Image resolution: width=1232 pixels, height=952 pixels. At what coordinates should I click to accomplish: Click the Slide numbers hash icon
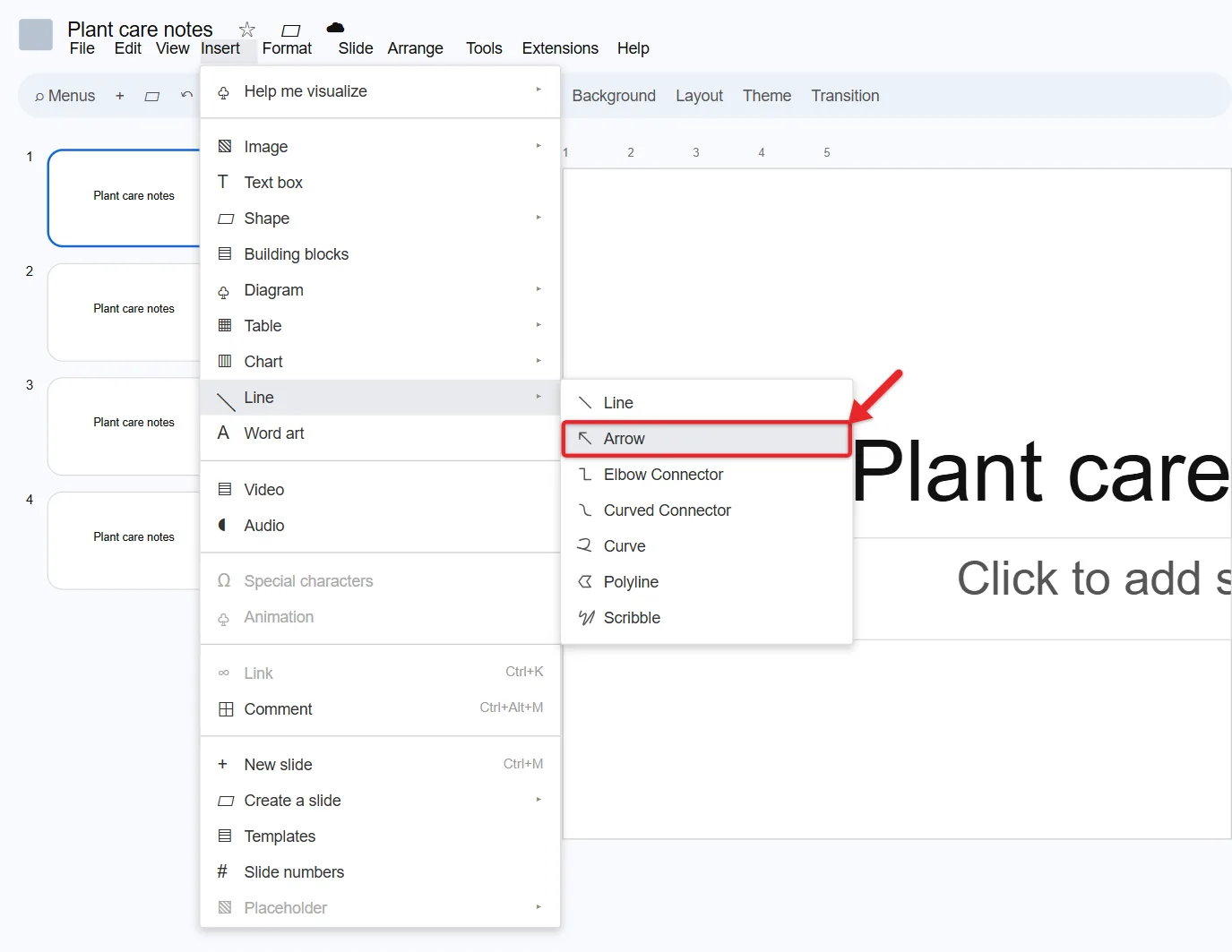click(x=222, y=871)
